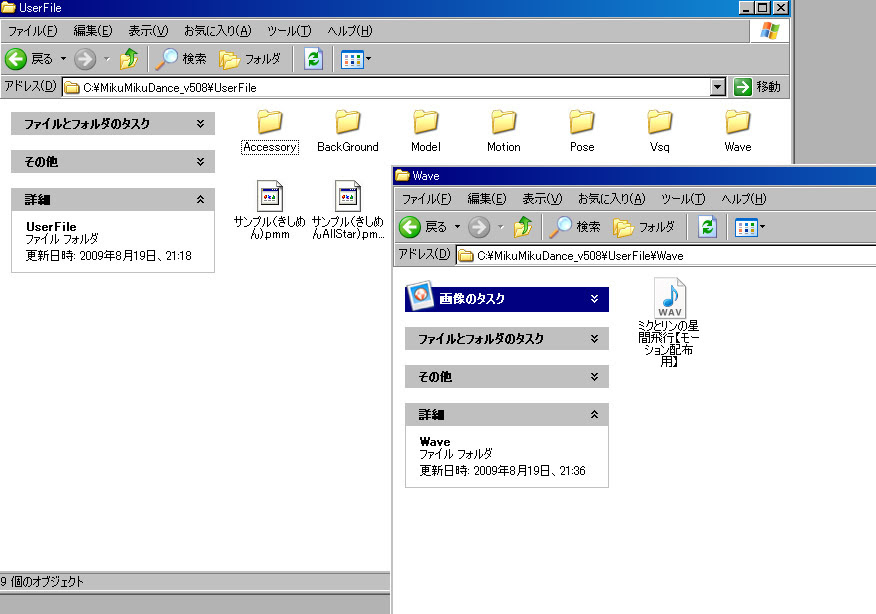Click the green Back arrow in UserFile window
The height and width of the screenshot is (614, 876).
tap(16, 59)
